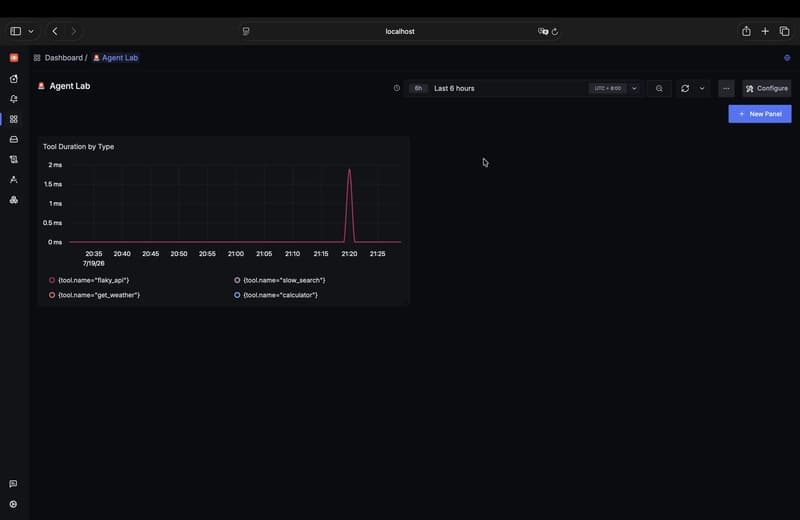
Task: Toggle slow_search series in legend
Action: [x=280, y=280]
